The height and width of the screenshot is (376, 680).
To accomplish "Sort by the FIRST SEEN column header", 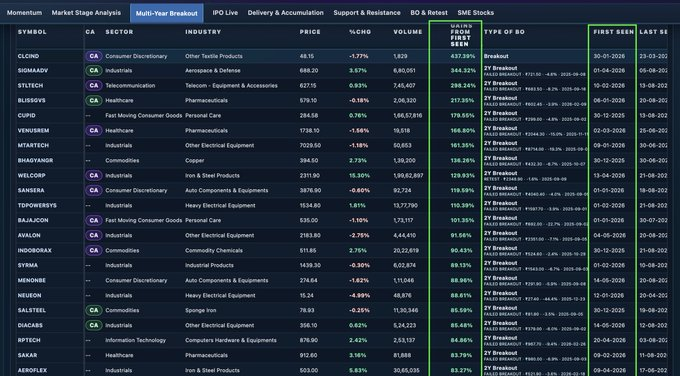I will click(x=613, y=32).
